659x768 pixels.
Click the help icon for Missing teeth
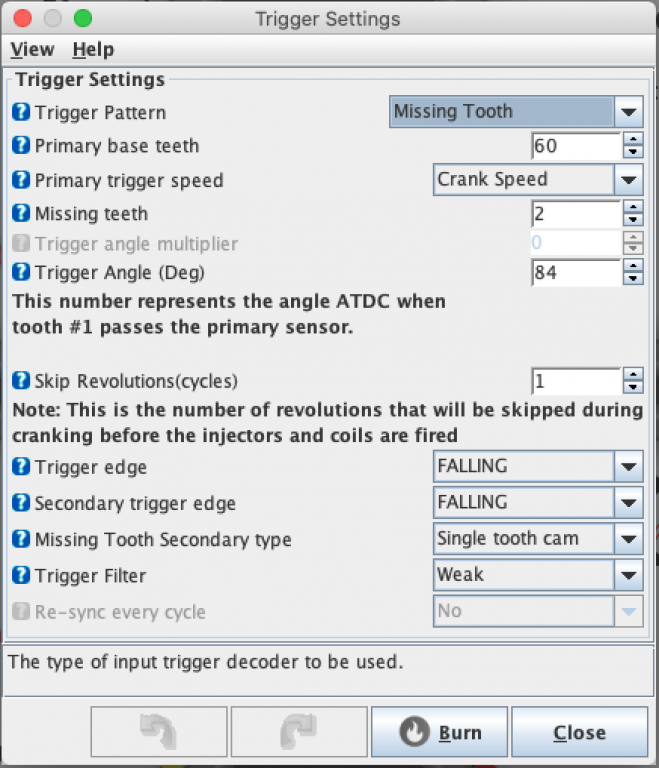(x=21, y=213)
